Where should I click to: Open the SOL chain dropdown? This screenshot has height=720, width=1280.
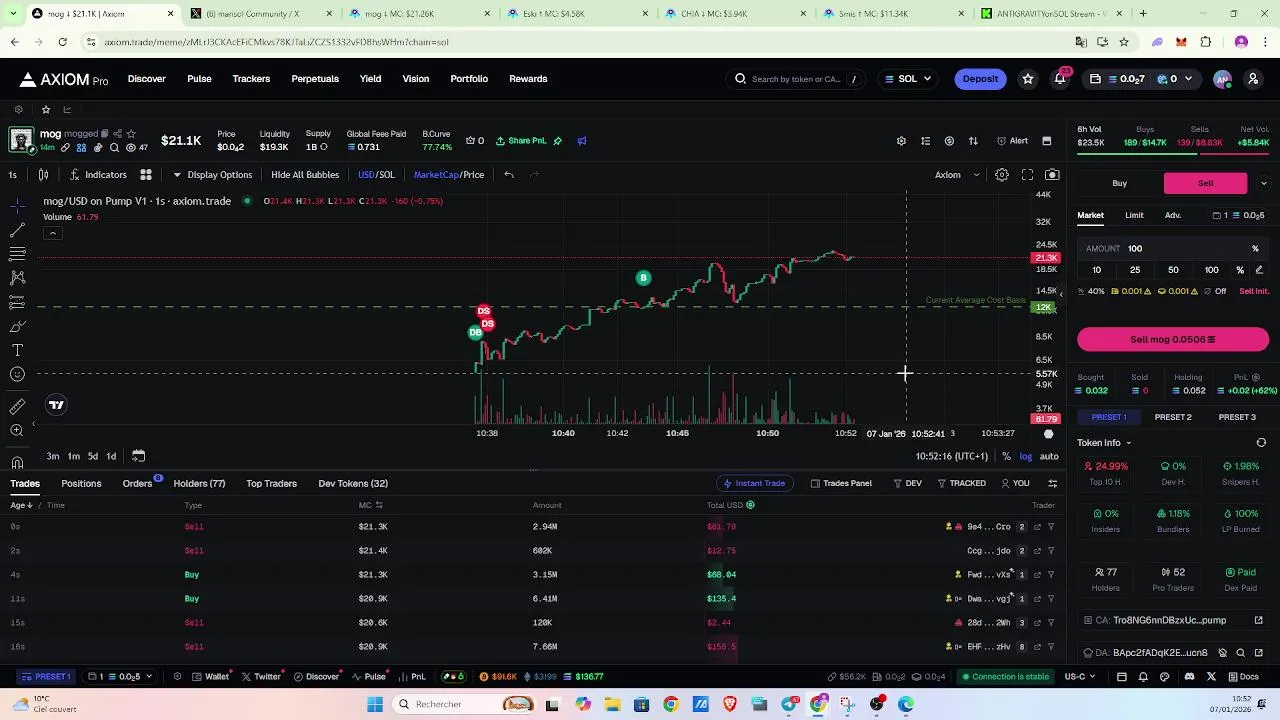(x=908, y=79)
